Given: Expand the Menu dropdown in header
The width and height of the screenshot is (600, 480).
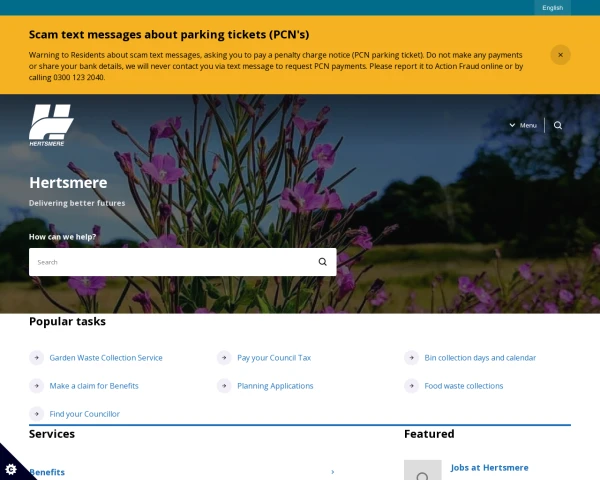Looking at the screenshot, I should (x=523, y=125).
